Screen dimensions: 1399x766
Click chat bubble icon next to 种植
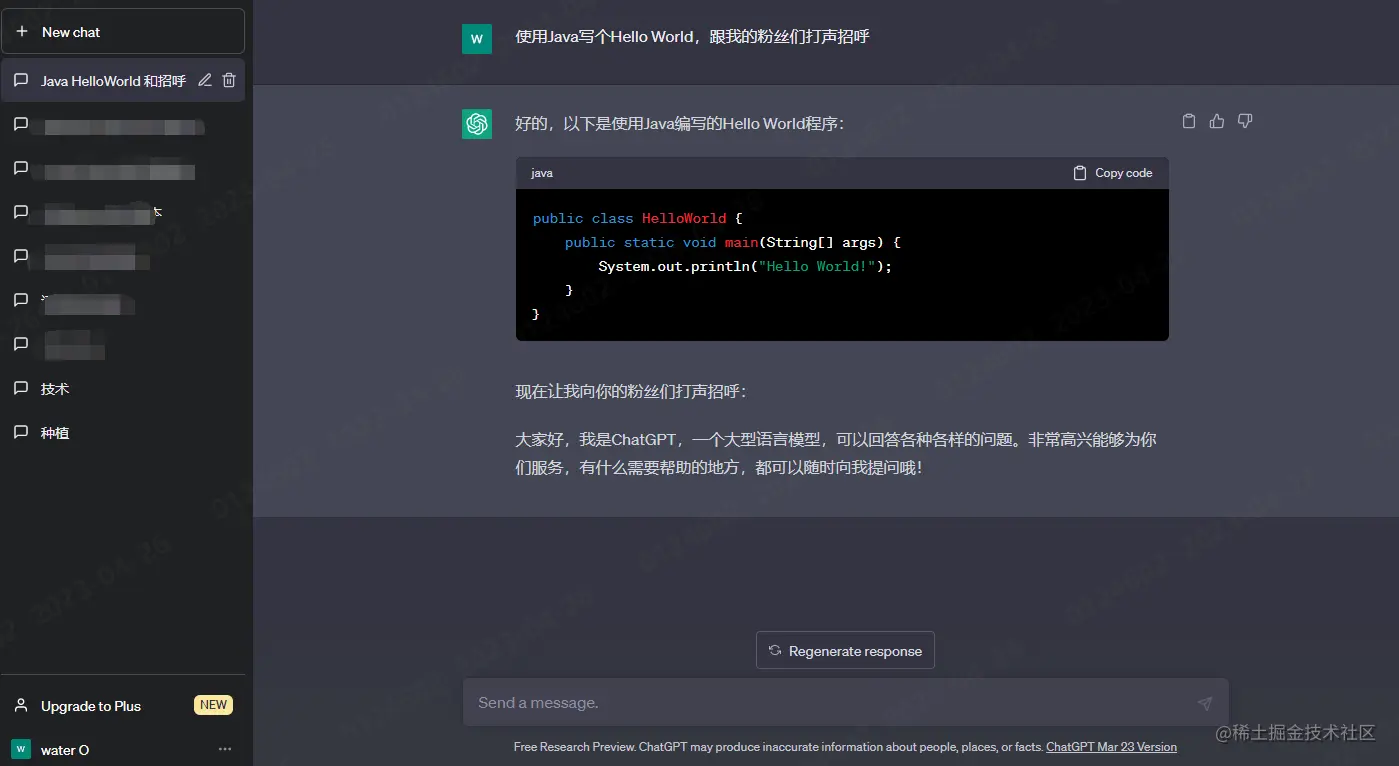click(20, 432)
